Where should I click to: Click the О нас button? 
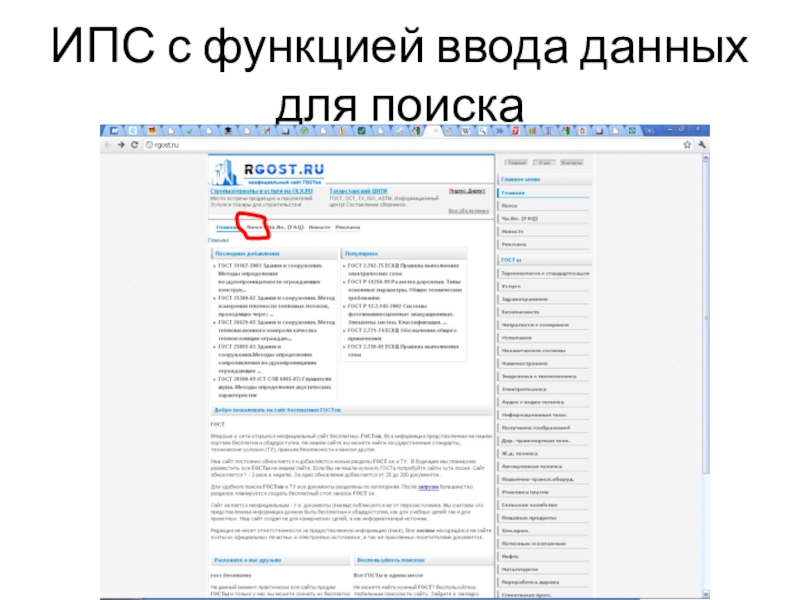(544, 163)
